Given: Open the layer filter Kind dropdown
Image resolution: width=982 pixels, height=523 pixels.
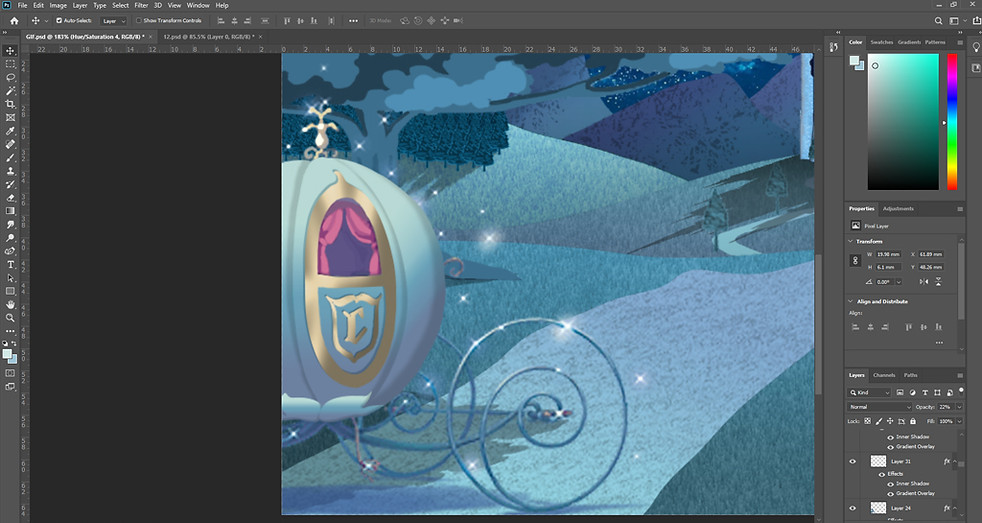Looking at the screenshot, I should tap(869, 393).
